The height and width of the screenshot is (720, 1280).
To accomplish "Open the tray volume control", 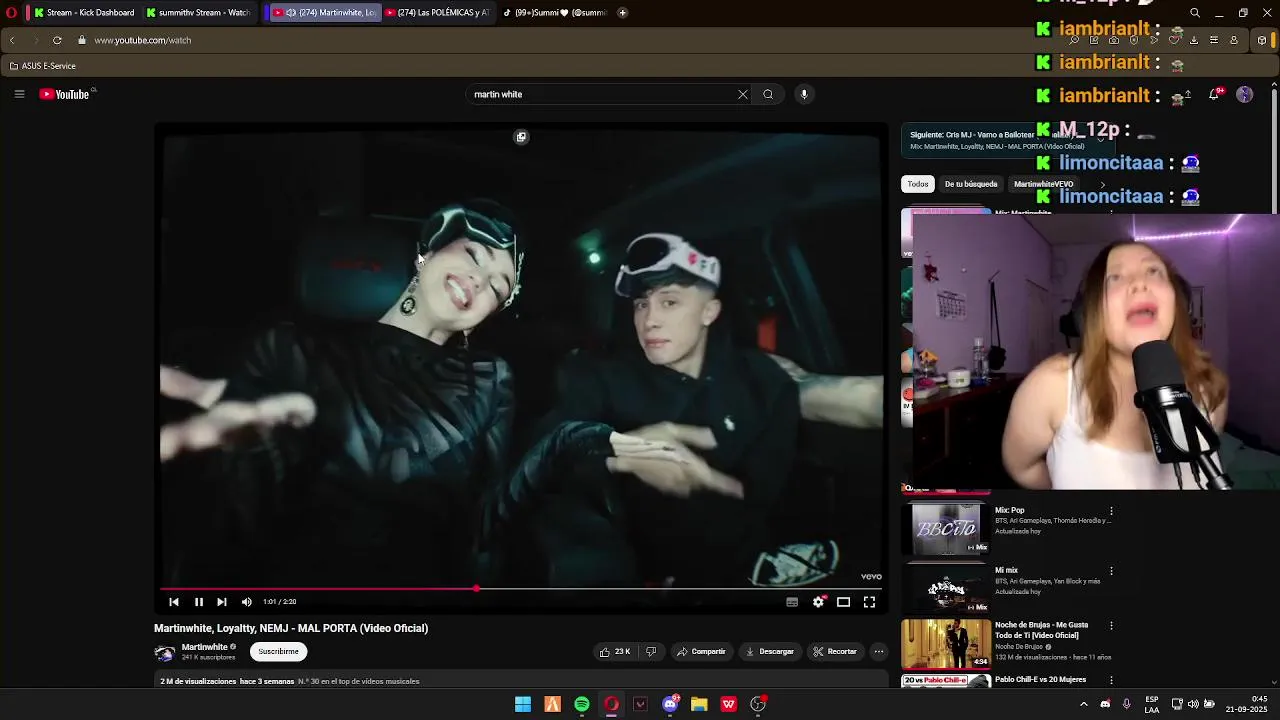I will [1193, 704].
